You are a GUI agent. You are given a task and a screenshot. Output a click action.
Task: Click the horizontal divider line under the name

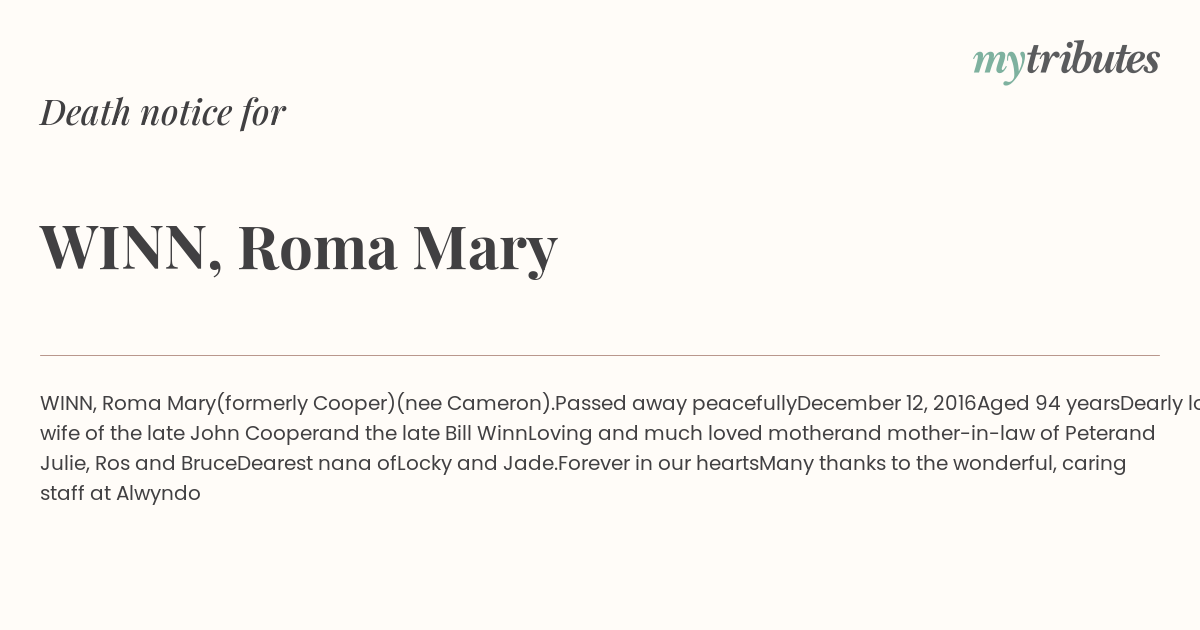point(600,355)
